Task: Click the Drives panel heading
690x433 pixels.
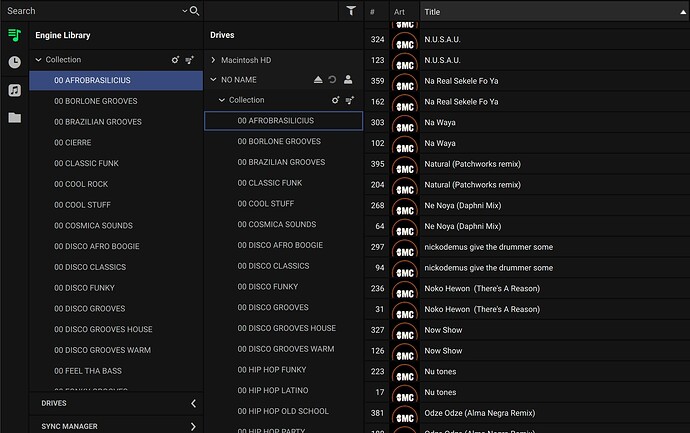Action: click(x=222, y=35)
